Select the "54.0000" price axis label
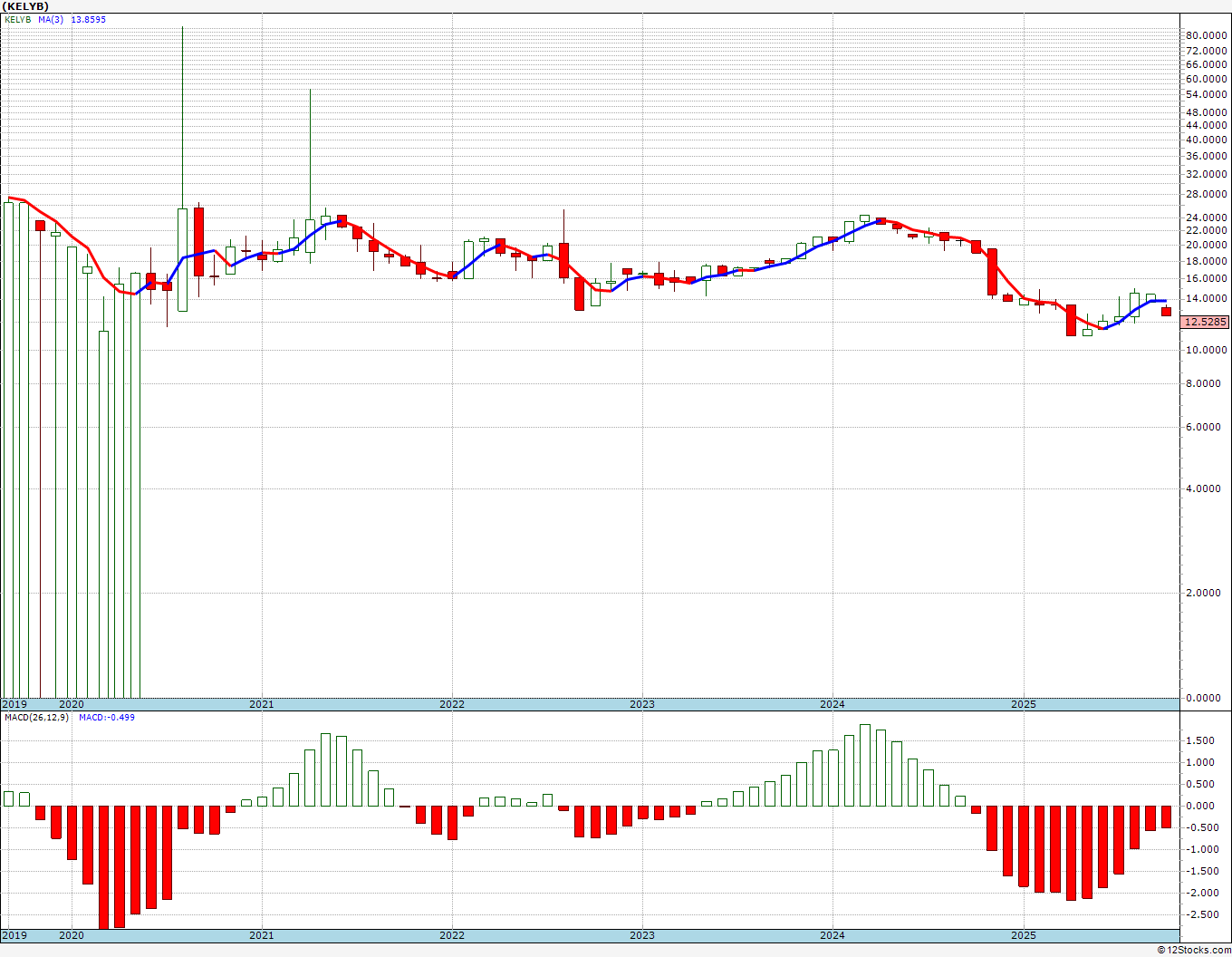1232x957 pixels. pos(1206,94)
